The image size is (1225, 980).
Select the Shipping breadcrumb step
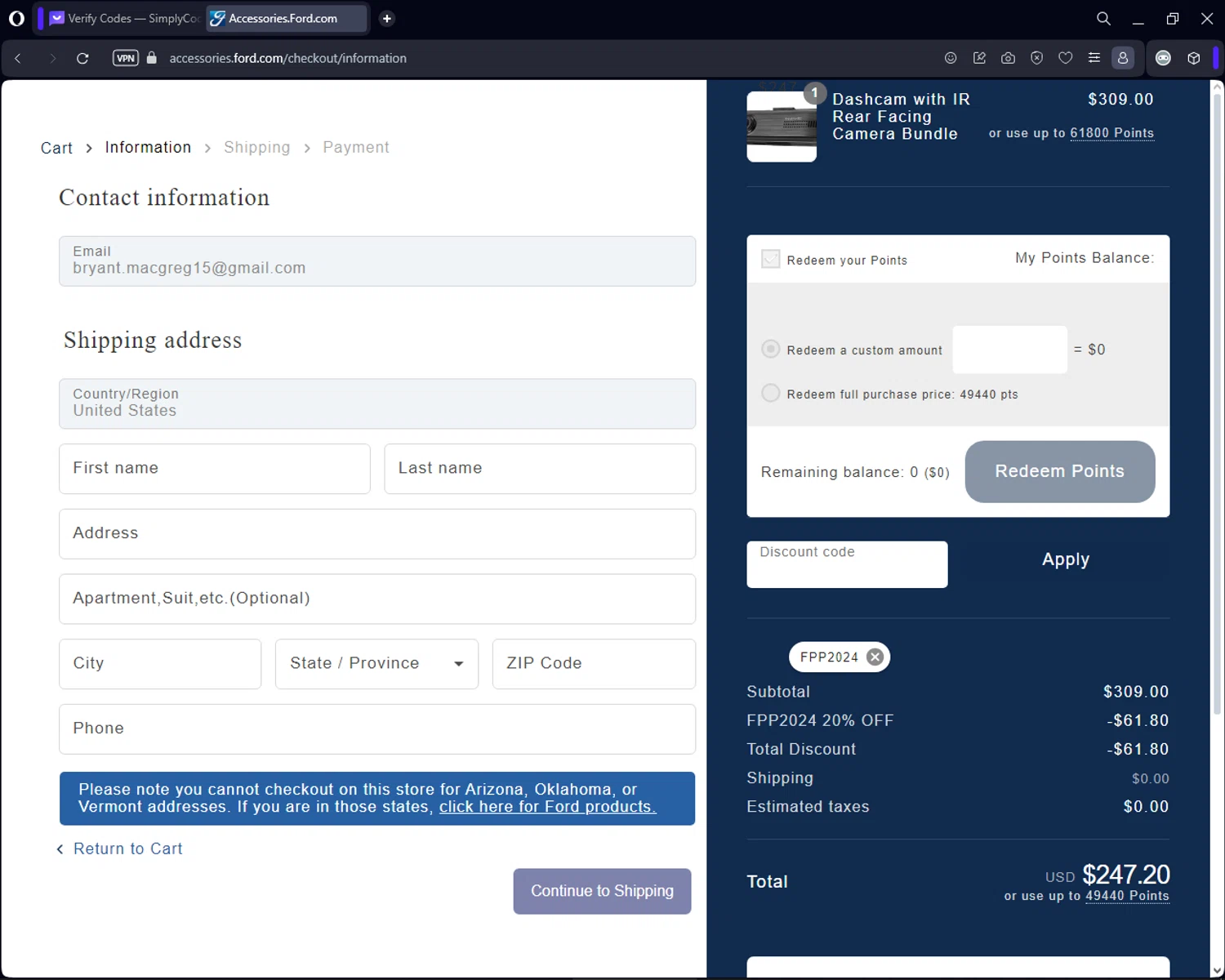(x=256, y=147)
